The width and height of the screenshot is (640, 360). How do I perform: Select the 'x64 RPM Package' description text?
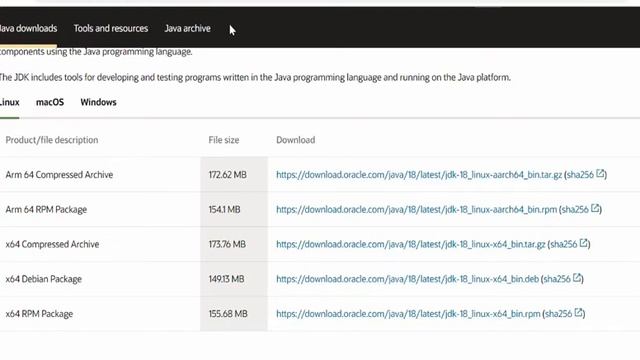point(39,313)
